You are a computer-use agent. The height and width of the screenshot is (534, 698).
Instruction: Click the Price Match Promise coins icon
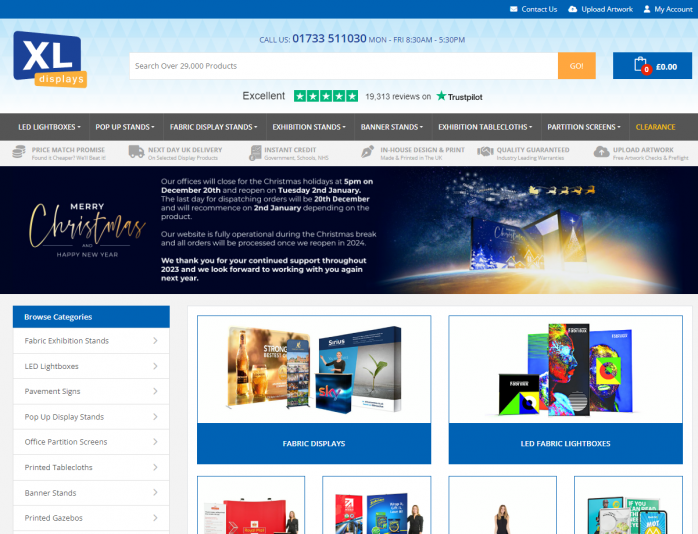coord(19,152)
